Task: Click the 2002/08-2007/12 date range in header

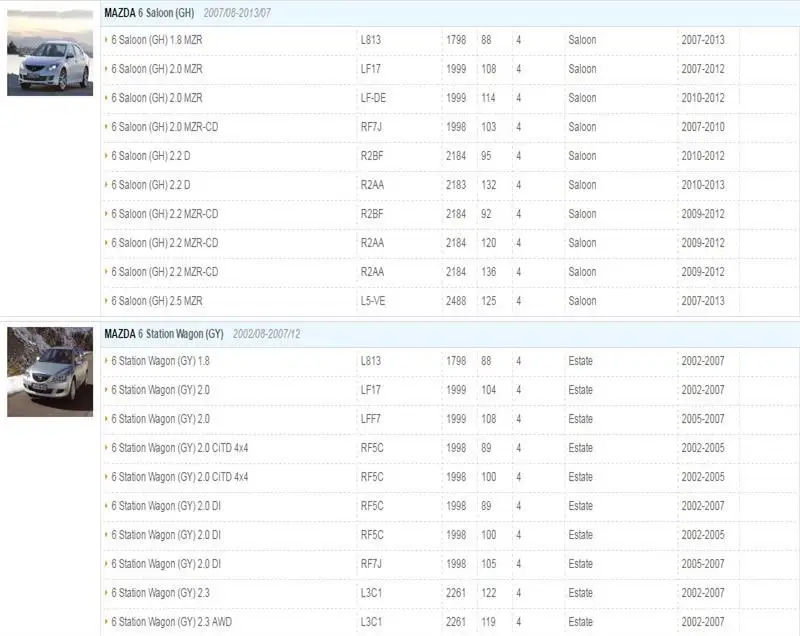Action: pos(267,334)
